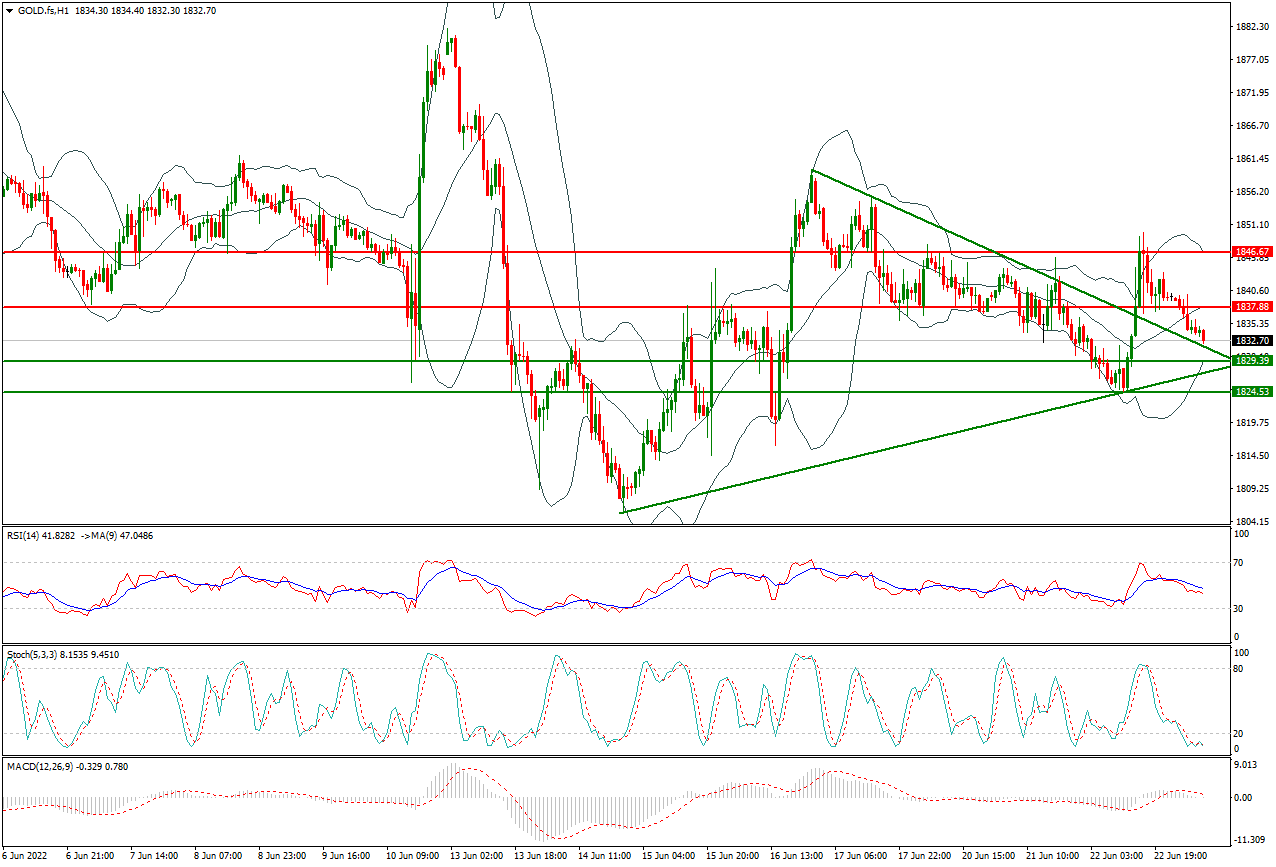This screenshot has width=1276, height=867.
Task: Click the 1814.50 value on price axis
Action: (1252, 456)
